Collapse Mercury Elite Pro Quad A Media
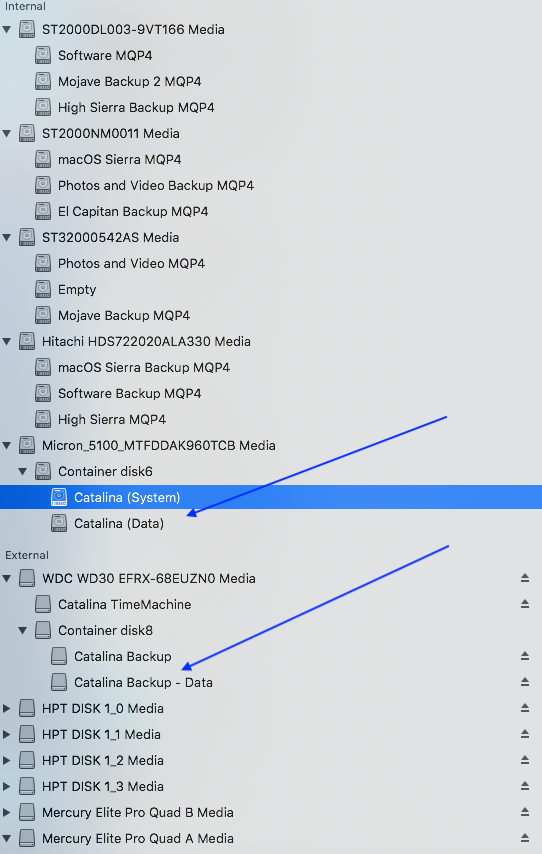This screenshot has height=854, width=542. pyautogui.click(x=7, y=839)
